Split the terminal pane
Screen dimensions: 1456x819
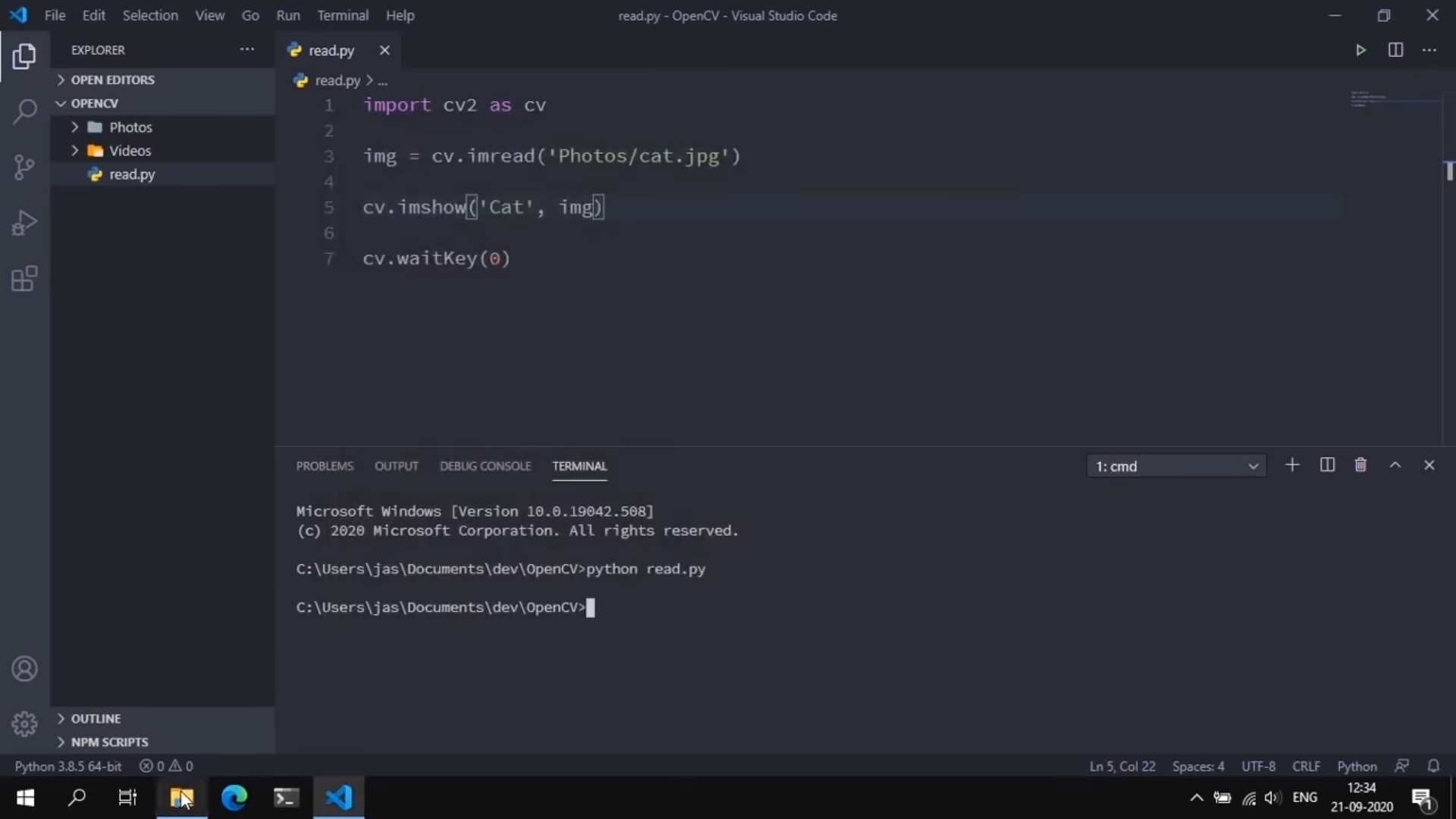[x=1327, y=465]
